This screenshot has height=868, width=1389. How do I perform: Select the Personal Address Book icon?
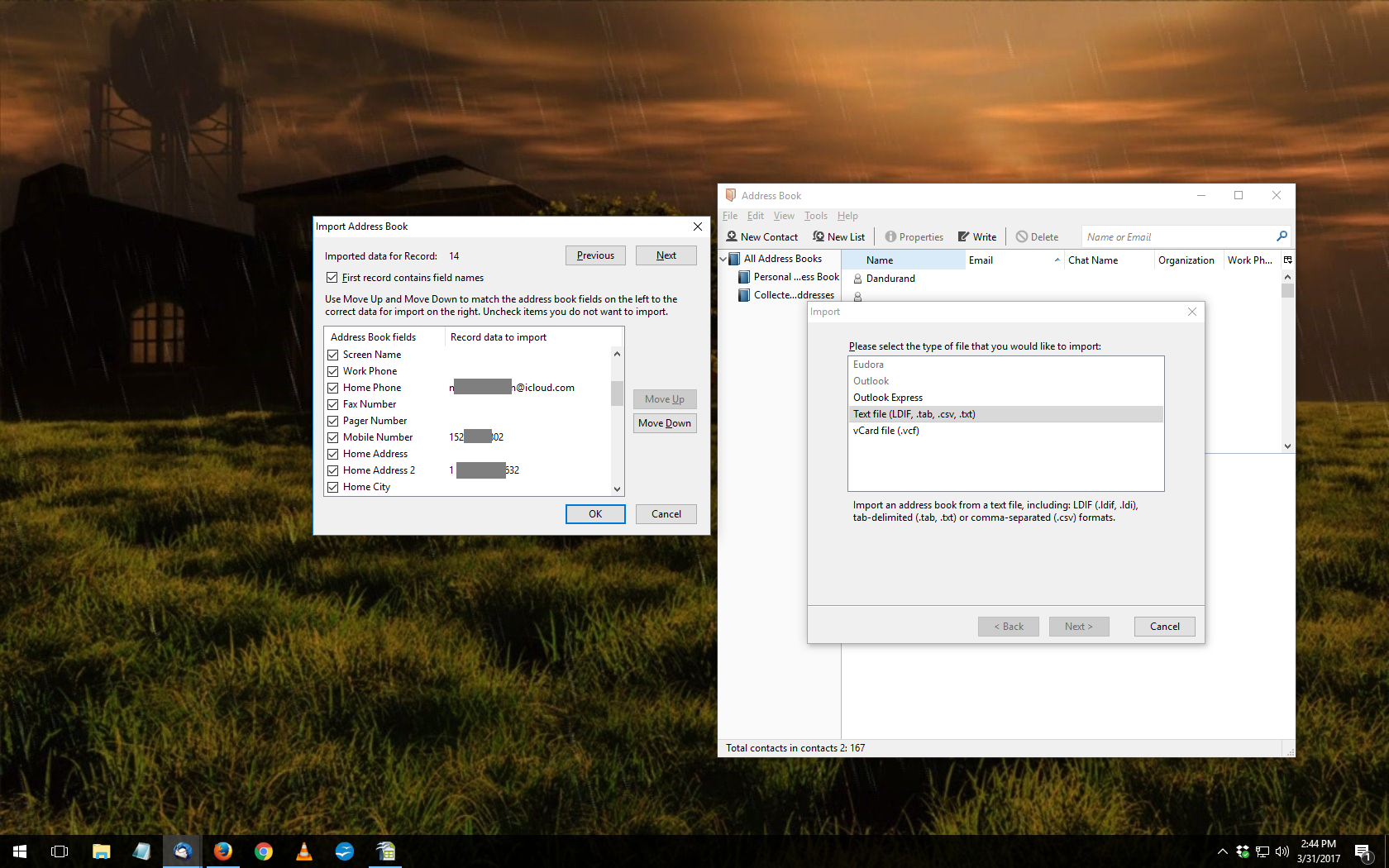pyautogui.click(x=743, y=277)
